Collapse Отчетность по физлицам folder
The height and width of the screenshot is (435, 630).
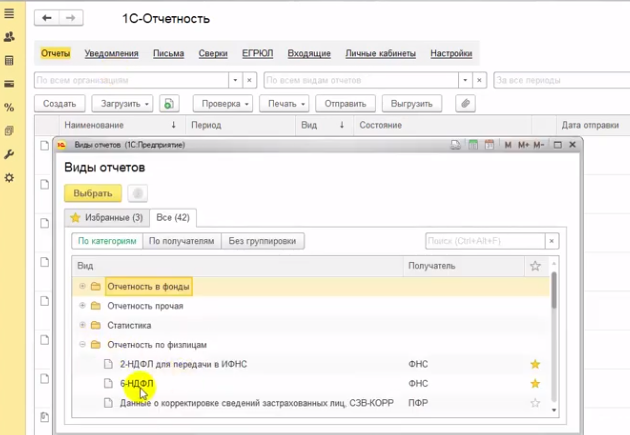coord(82,345)
